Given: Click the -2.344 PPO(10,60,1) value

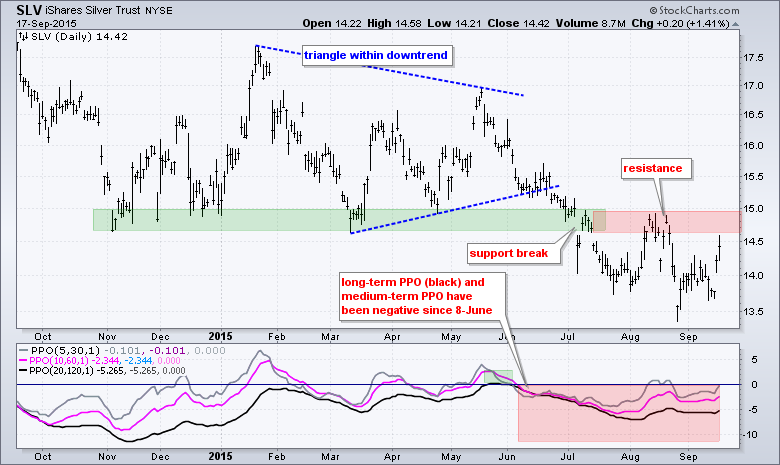Looking at the screenshot, I should [x=107, y=361].
